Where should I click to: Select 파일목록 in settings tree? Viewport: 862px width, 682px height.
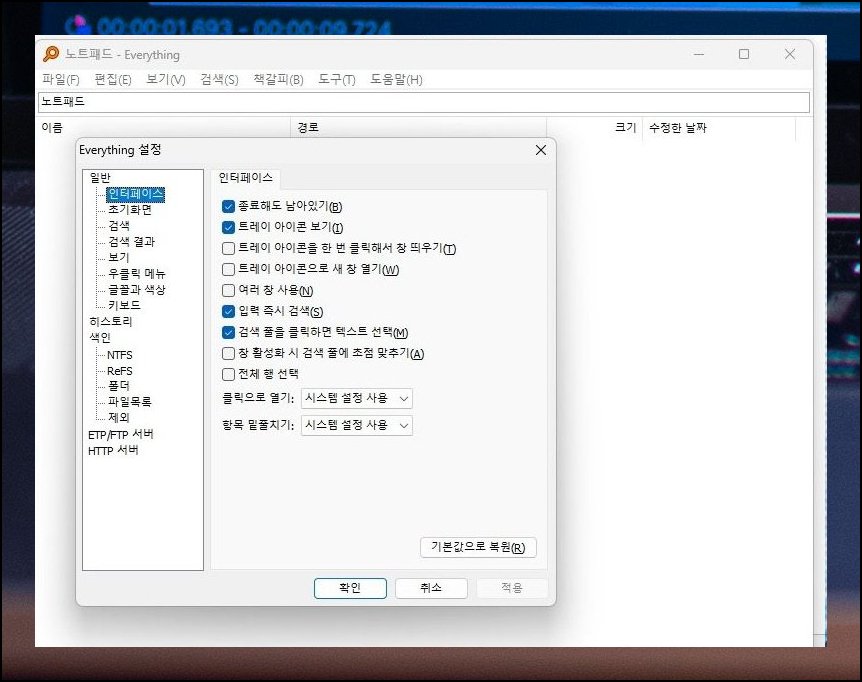130,402
